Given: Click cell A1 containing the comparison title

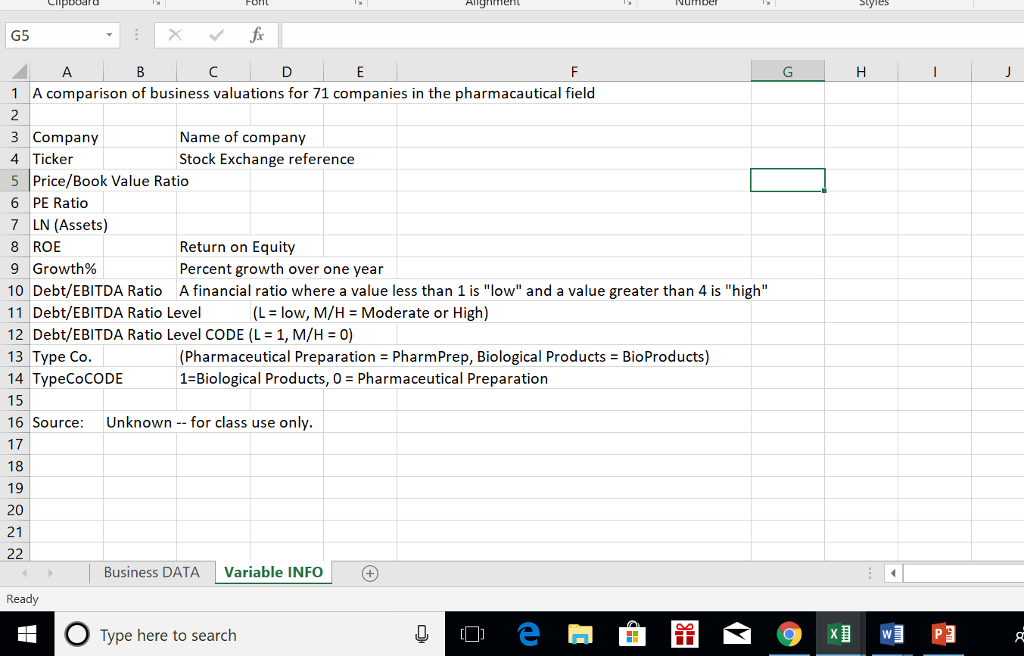Looking at the screenshot, I should pos(67,92).
